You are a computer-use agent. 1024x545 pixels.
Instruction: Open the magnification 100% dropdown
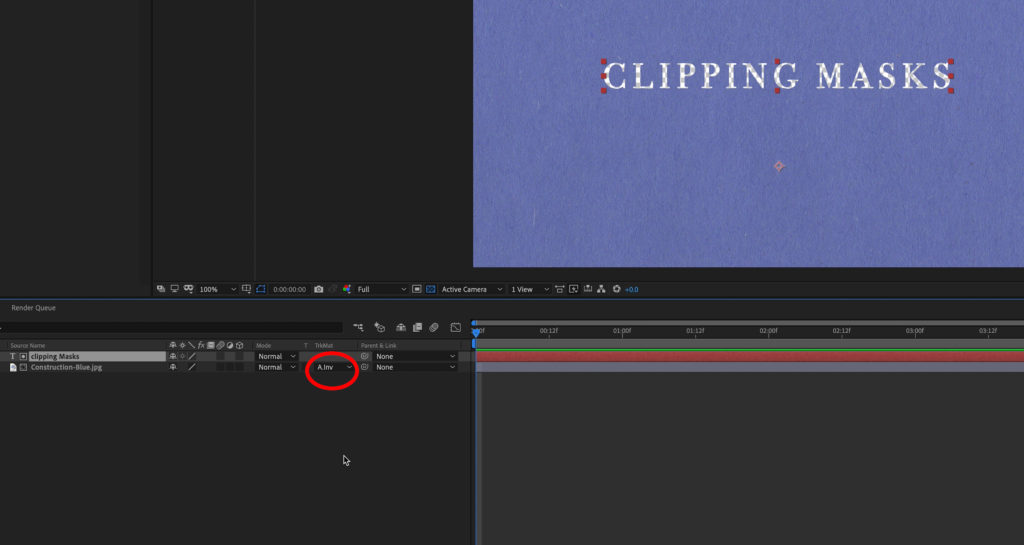[216, 289]
